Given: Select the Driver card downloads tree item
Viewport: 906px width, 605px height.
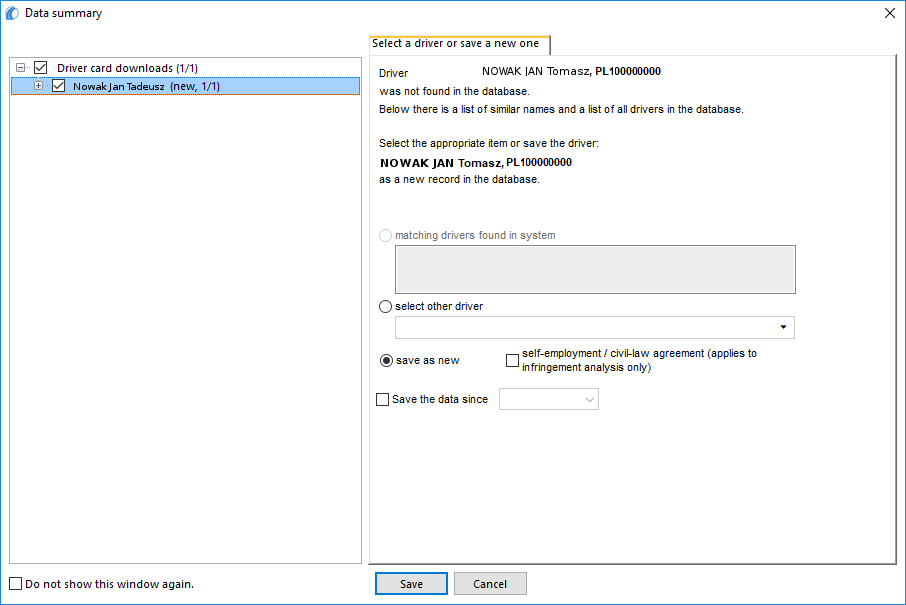Looking at the screenshot, I should pyautogui.click(x=127, y=68).
